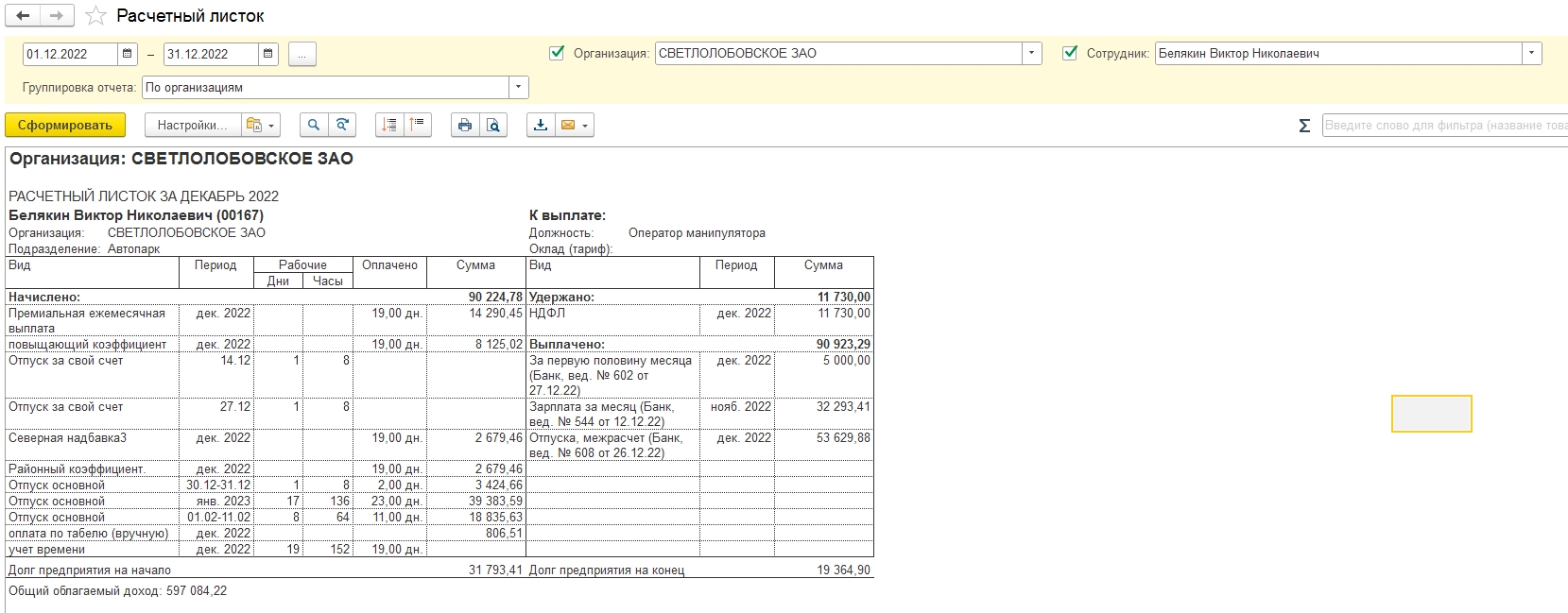
Task: Select повышающий коэффициент row label
Action: coord(87,345)
